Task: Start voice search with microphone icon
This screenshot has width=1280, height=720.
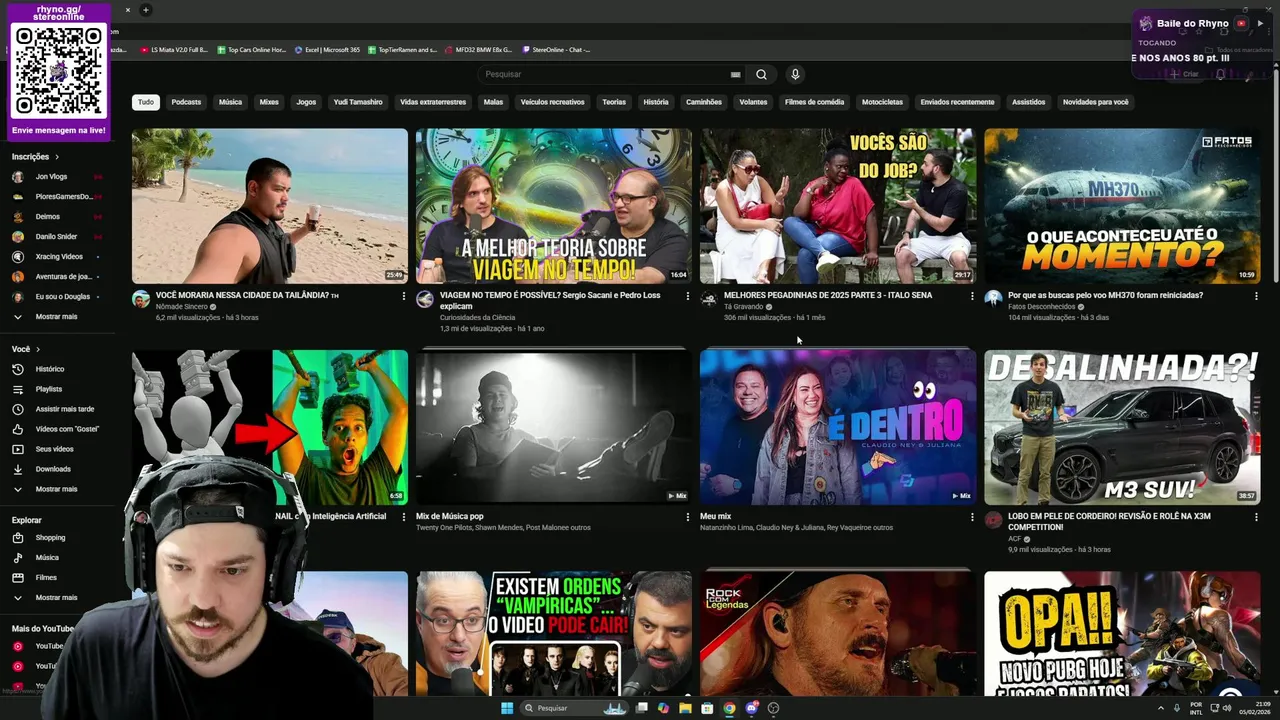Action: (795, 74)
